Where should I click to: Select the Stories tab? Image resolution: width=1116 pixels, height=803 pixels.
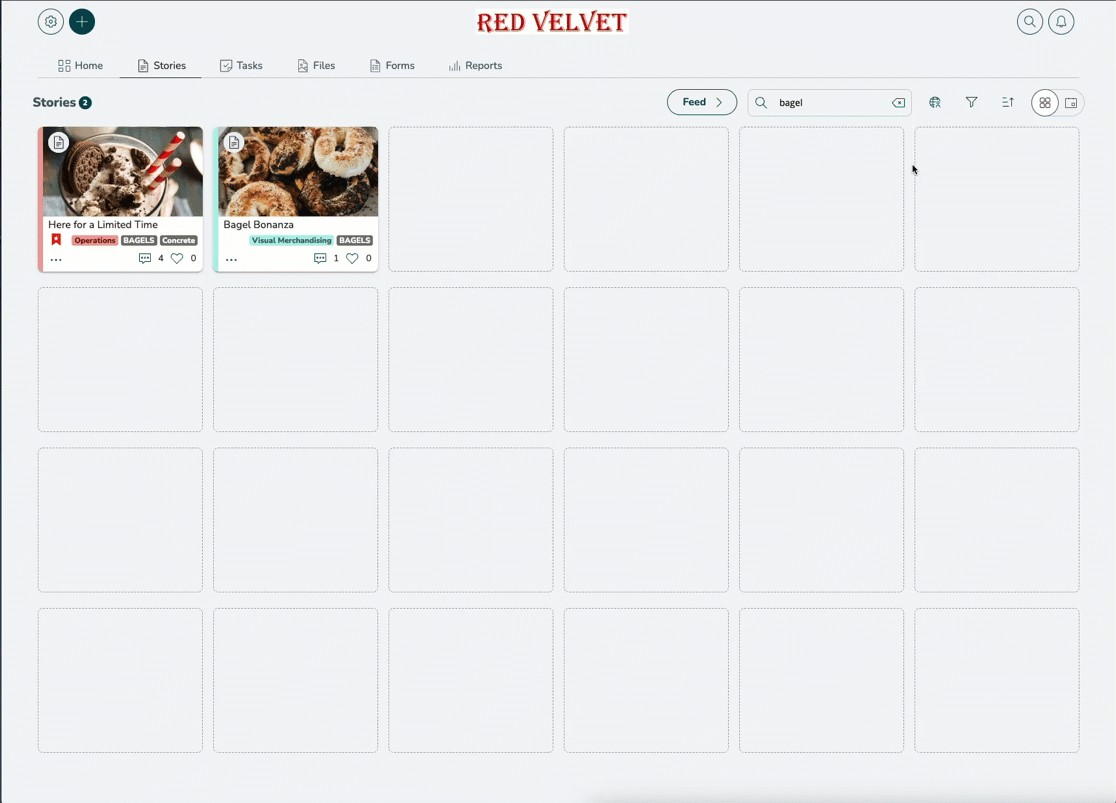tap(162, 65)
